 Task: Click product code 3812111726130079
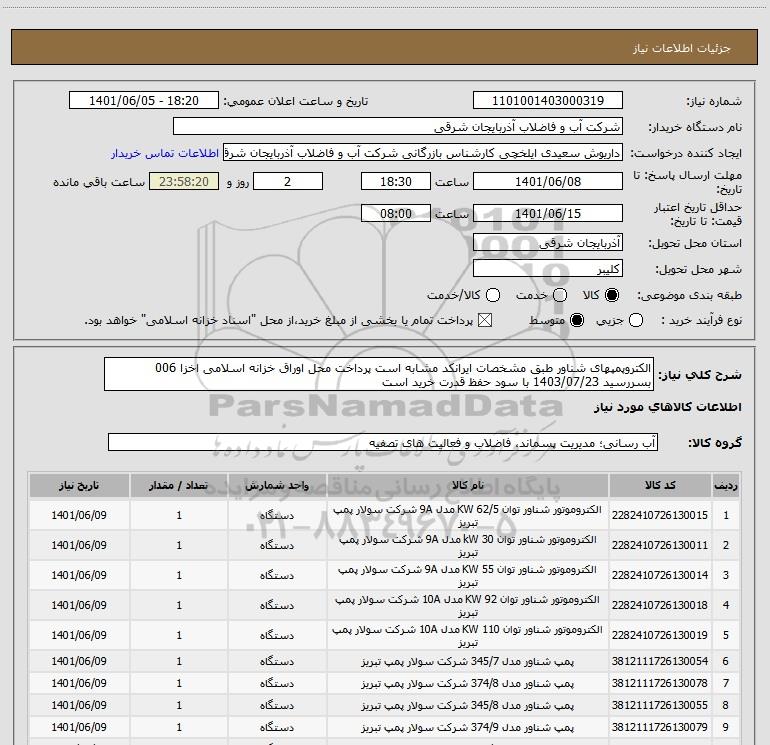pyautogui.click(x=660, y=727)
